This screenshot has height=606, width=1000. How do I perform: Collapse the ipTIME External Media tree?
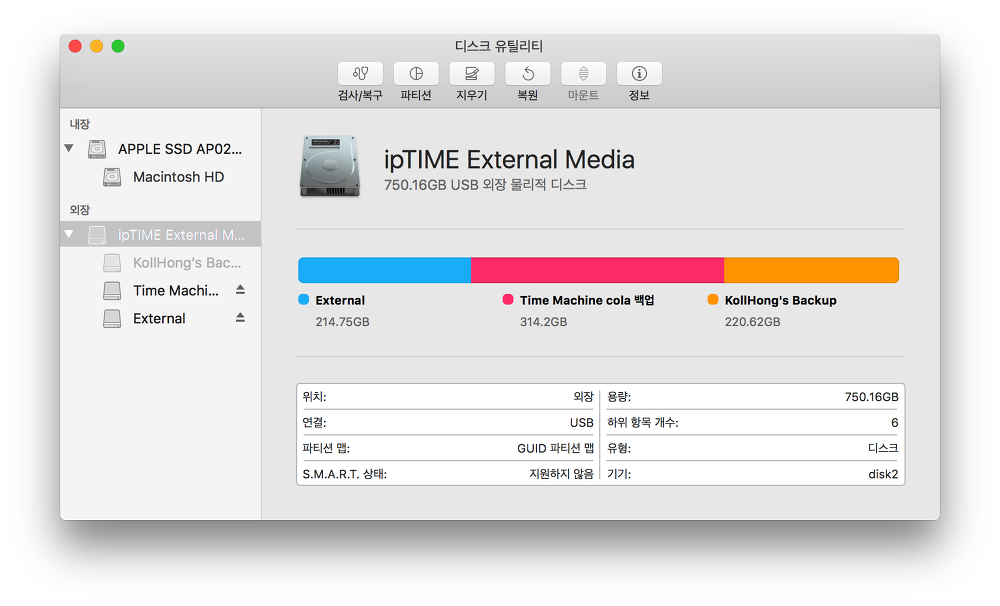[x=69, y=235]
